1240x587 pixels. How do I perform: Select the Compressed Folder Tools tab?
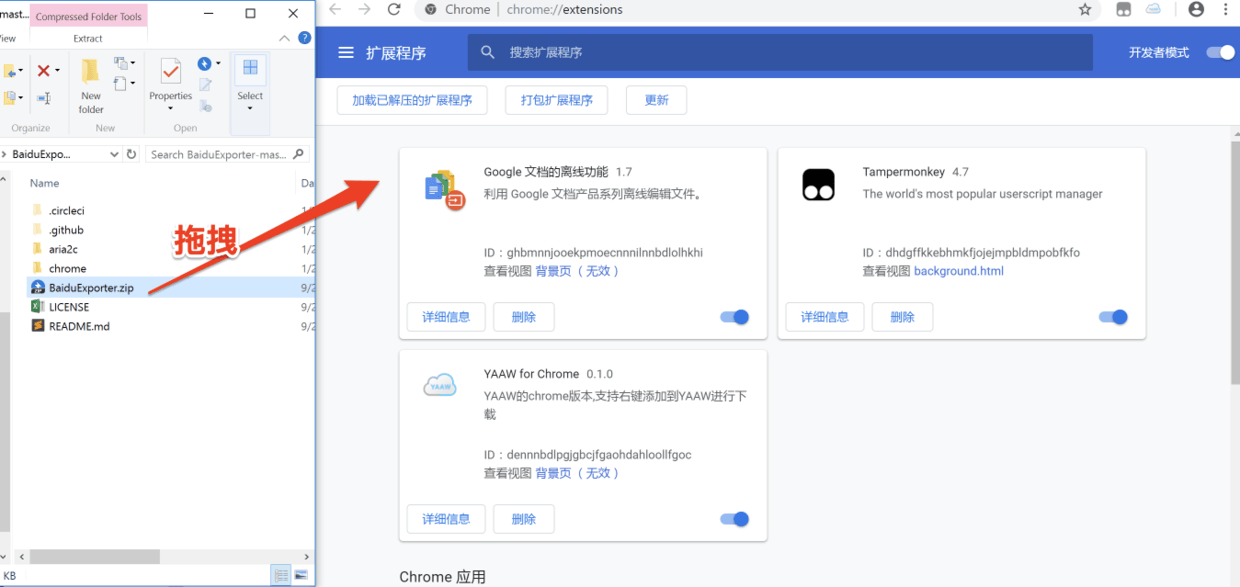[x=89, y=17]
